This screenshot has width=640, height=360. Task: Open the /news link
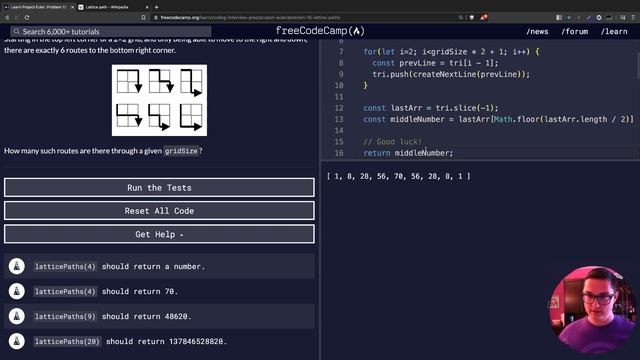pyautogui.click(x=537, y=31)
